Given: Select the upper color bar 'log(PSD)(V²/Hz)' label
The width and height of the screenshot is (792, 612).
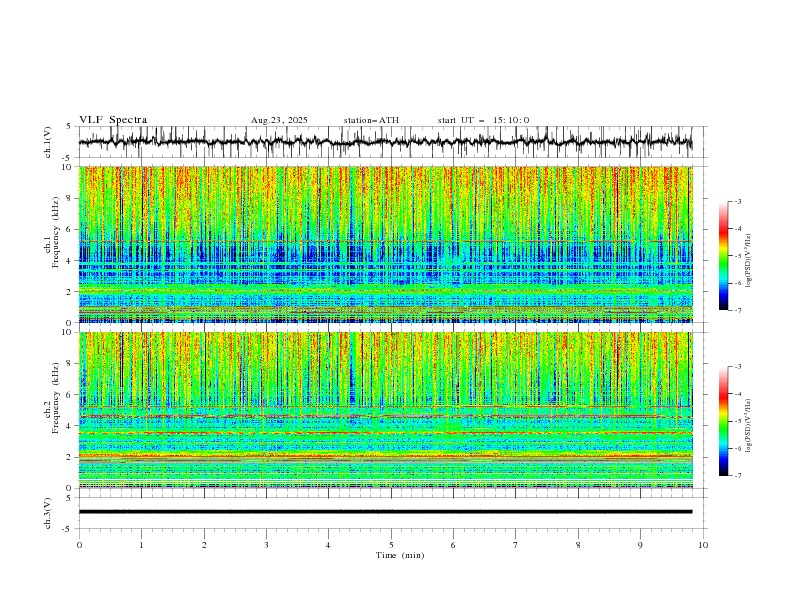Looking at the screenshot, I should tap(748, 261).
